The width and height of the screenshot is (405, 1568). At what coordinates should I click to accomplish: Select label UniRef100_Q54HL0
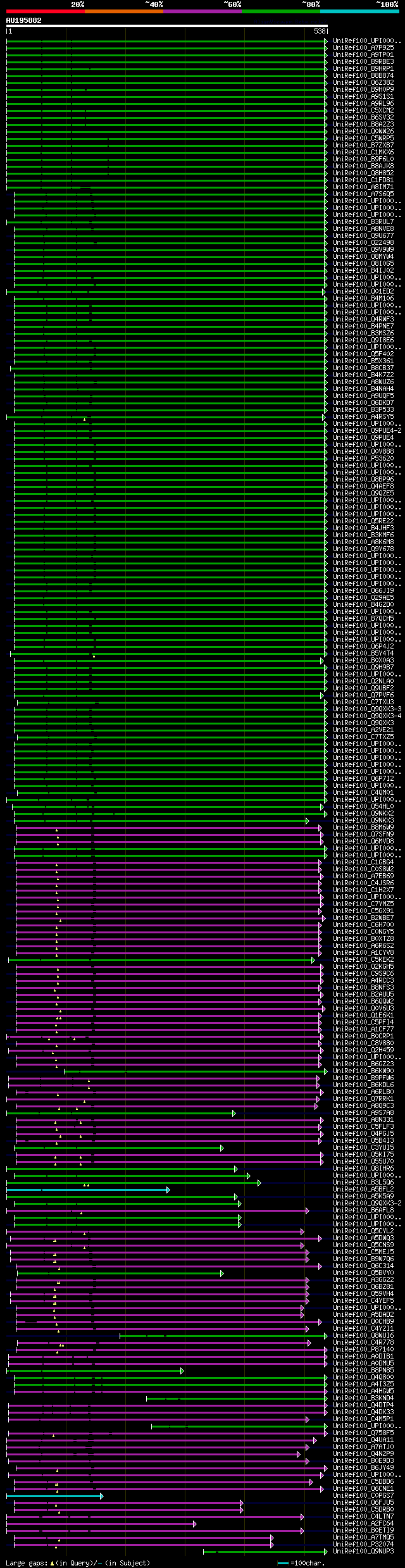363,806
